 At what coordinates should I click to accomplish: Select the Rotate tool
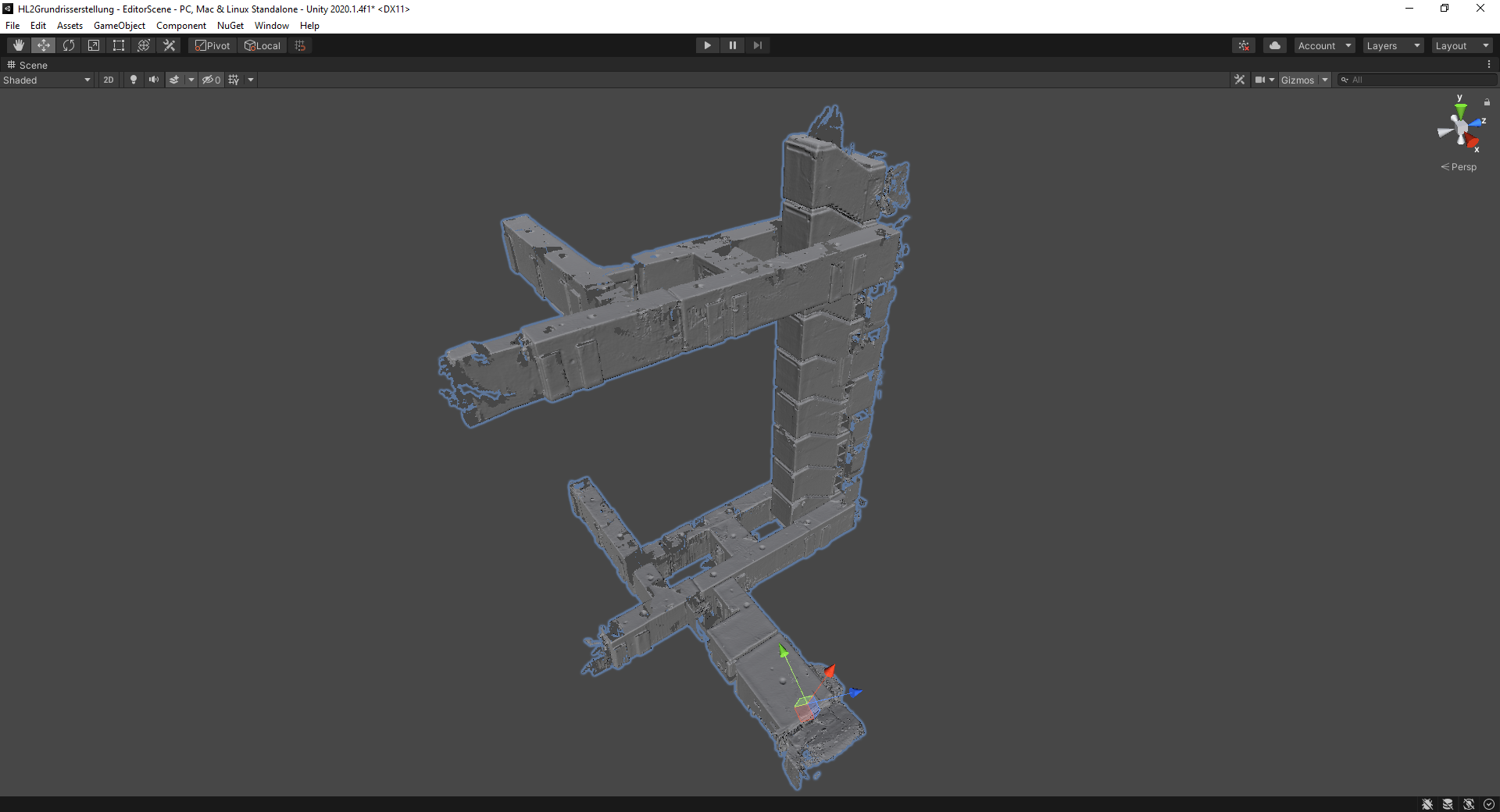click(x=69, y=45)
